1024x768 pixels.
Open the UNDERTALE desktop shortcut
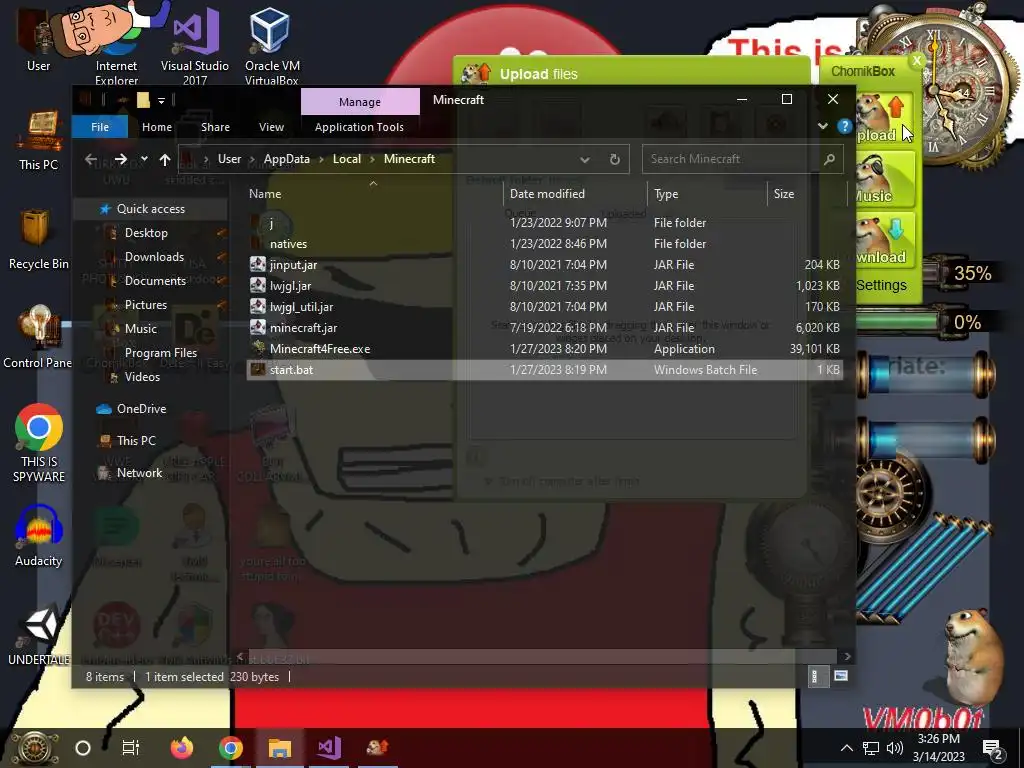pos(39,636)
